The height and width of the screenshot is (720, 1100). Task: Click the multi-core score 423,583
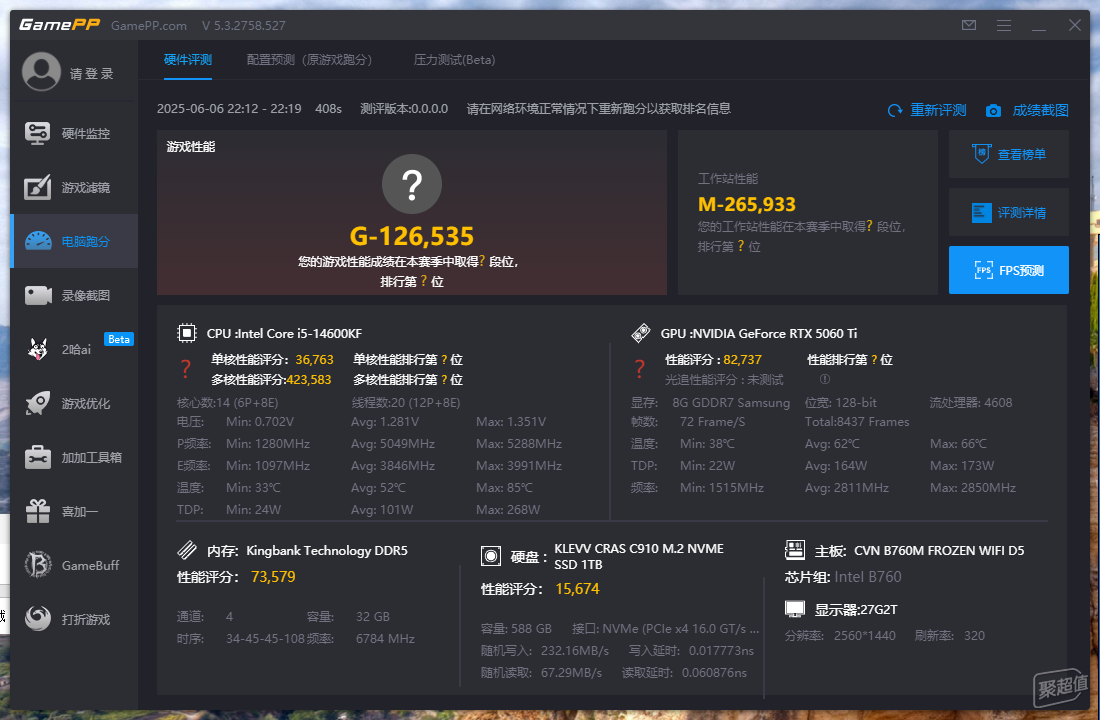click(x=309, y=380)
